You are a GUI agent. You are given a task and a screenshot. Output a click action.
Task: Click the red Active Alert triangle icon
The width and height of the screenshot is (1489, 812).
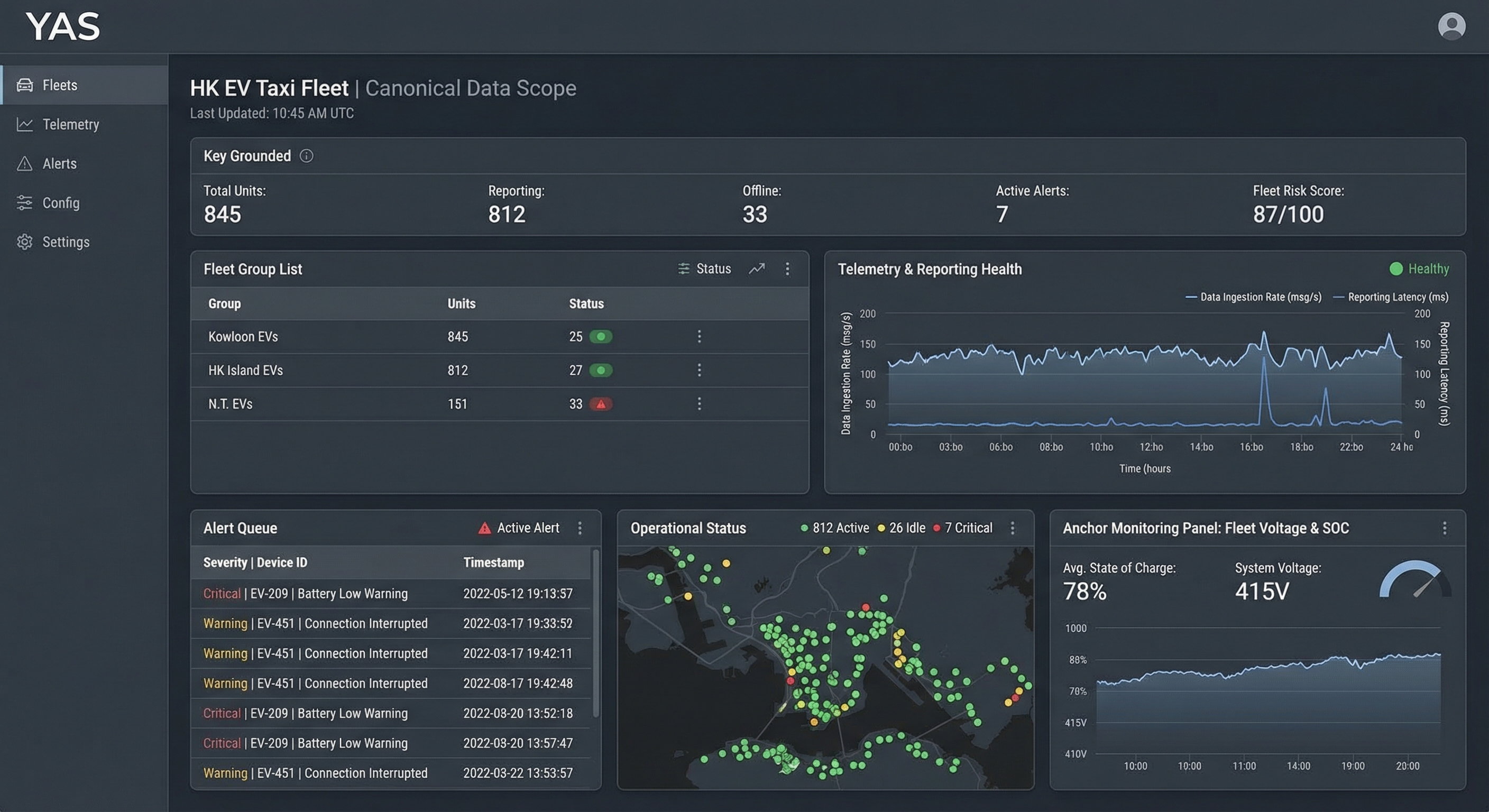point(484,528)
